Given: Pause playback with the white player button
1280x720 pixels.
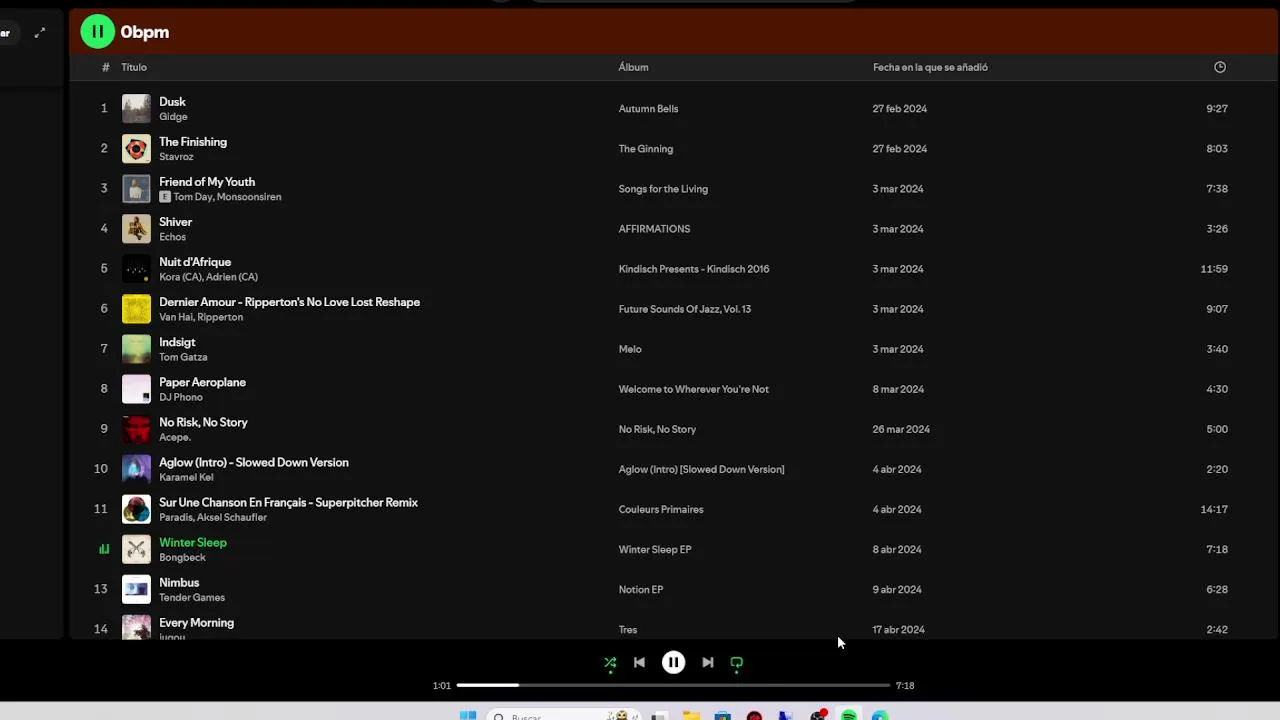Looking at the screenshot, I should pyautogui.click(x=674, y=662).
